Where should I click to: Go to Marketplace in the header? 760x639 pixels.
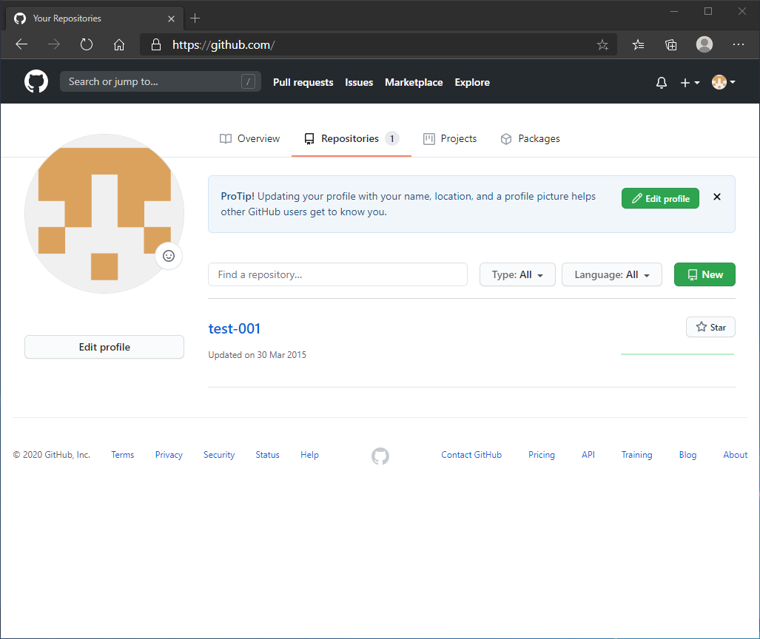(413, 82)
